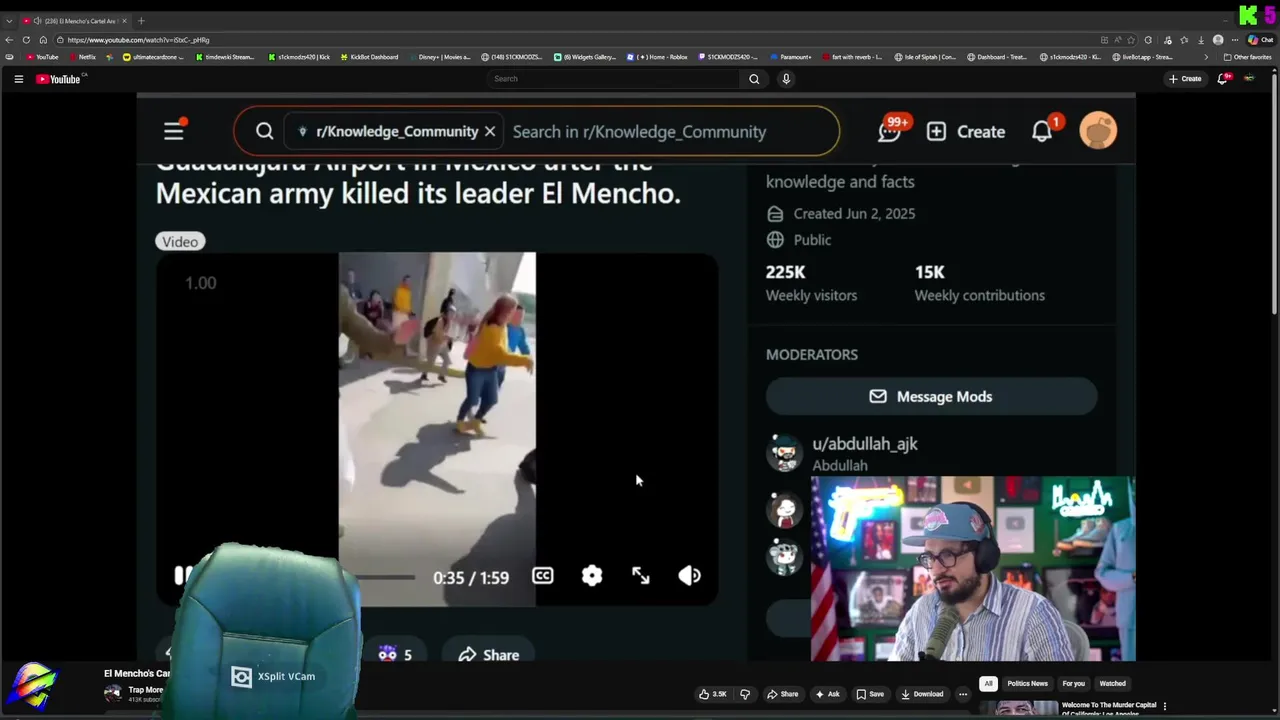Go back with the browser back arrow

(9, 40)
